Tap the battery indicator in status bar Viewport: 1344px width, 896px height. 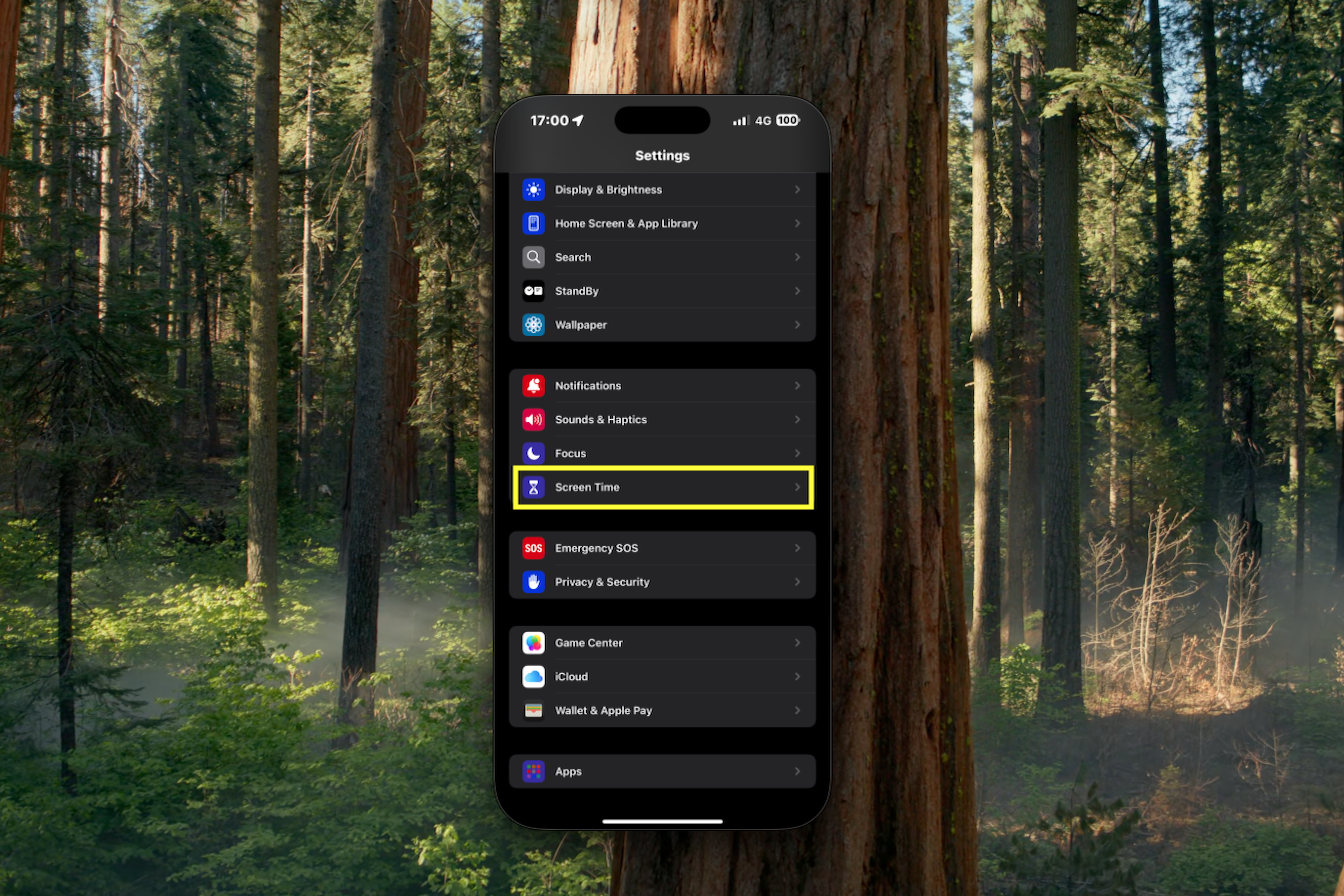point(787,120)
